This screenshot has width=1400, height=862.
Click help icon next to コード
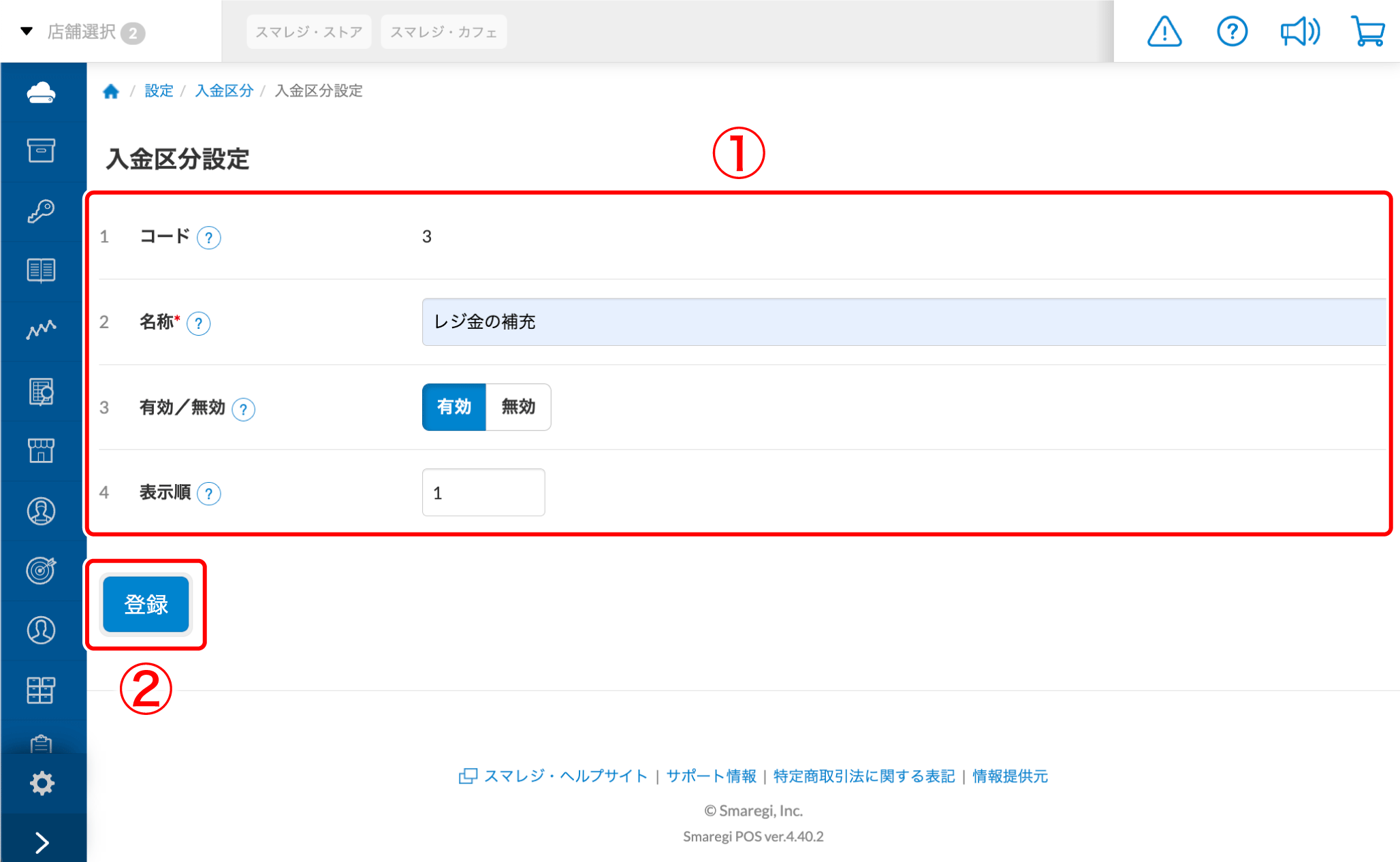point(208,238)
